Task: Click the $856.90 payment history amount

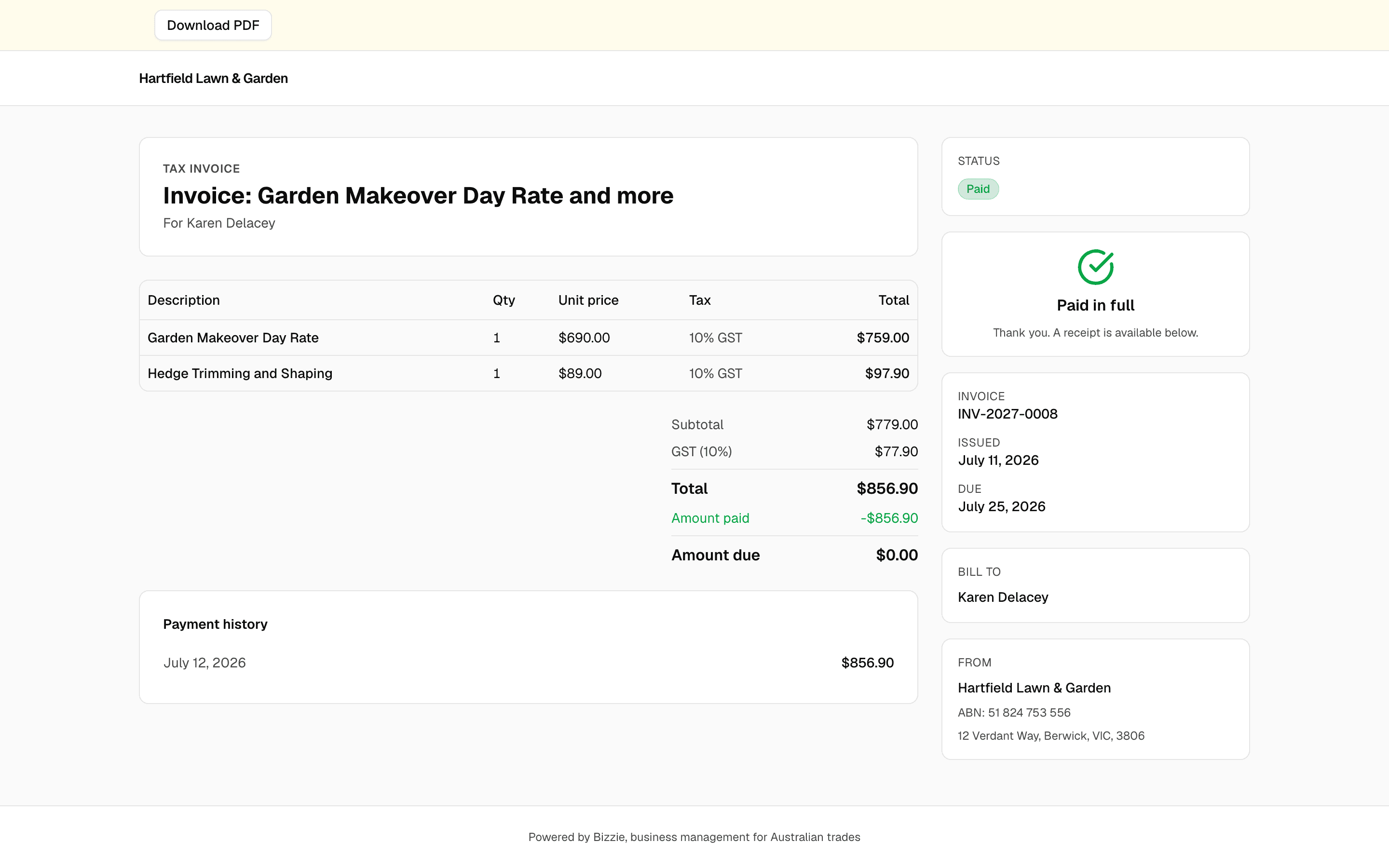Action: pyautogui.click(x=867, y=663)
